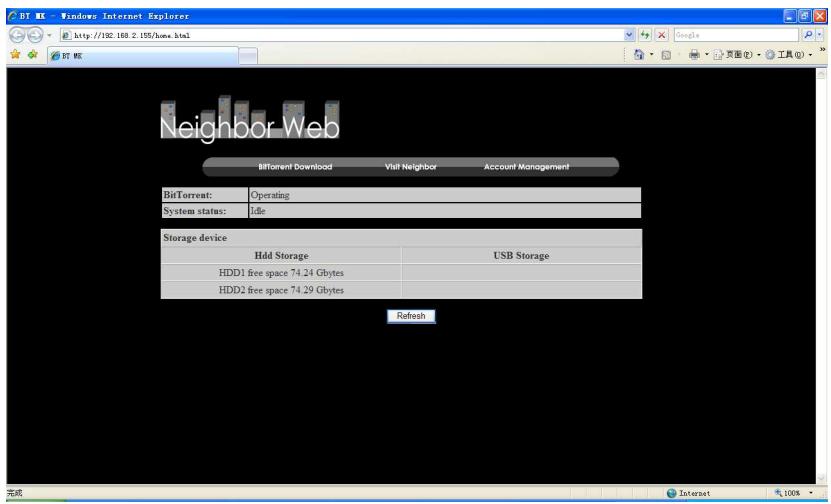
Task: Select the 'Idle' system status text
Action: tap(258, 211)
